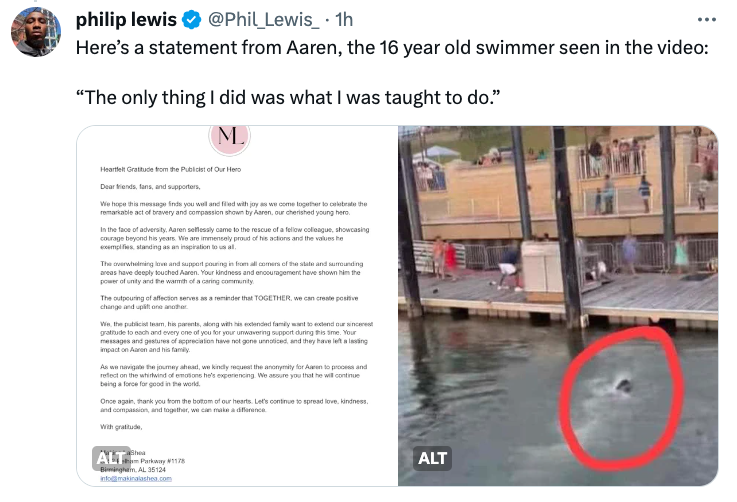Click the Birmingham, AL 35124 address line
This screenshot has height=502, width=737.
coord(133,470)
